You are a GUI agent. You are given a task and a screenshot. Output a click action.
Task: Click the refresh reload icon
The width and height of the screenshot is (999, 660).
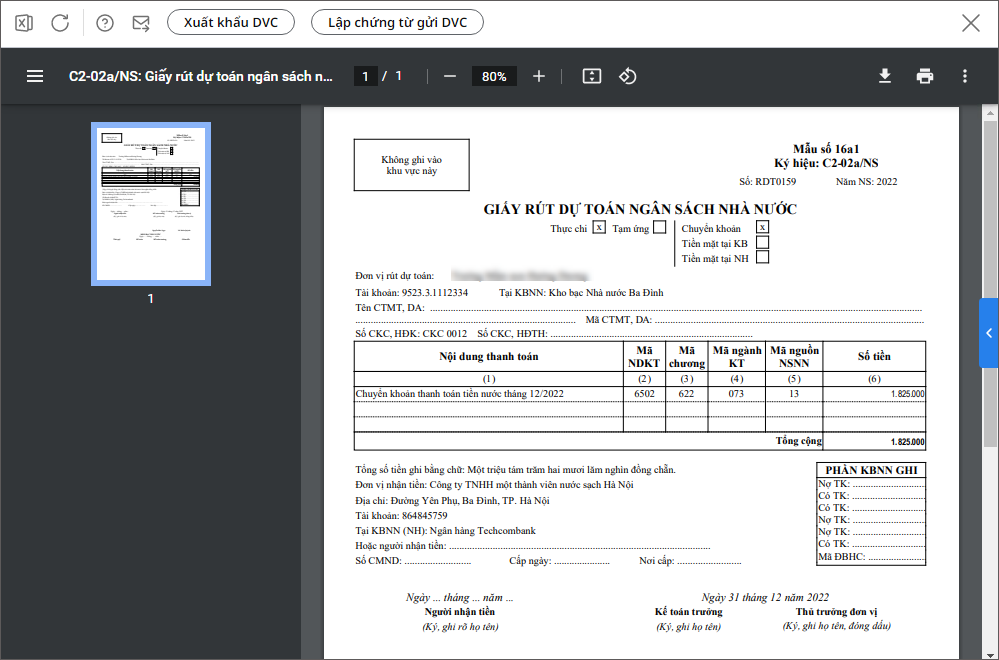[x=60, y=23]
